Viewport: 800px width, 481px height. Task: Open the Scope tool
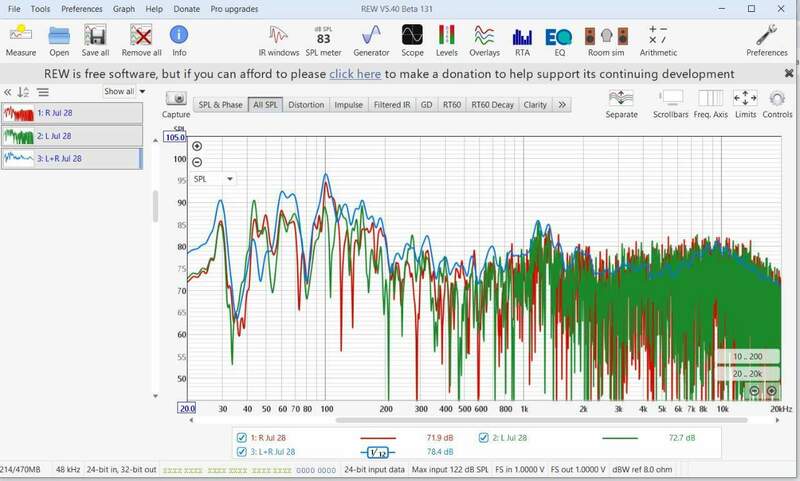412,41
